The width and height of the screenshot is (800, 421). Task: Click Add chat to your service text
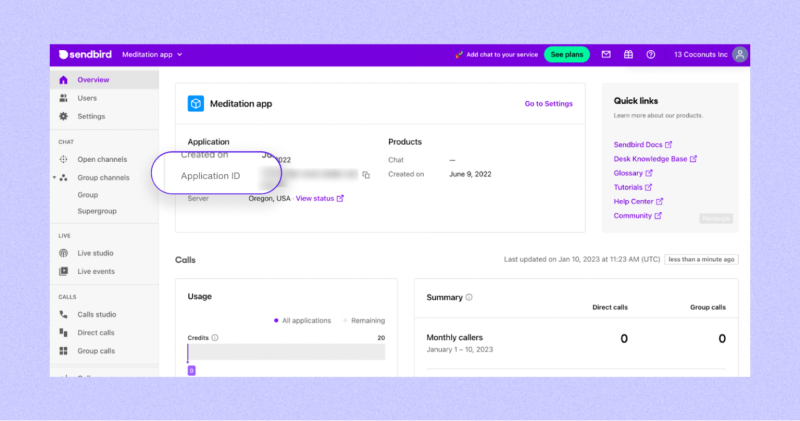coord(502,55)
